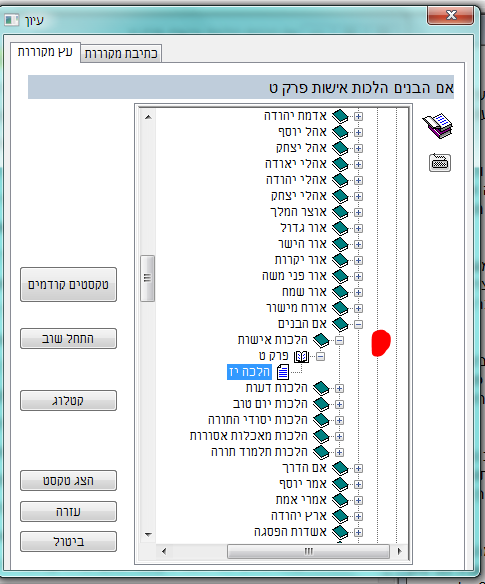485x584 pixels.
Task: Click the vertical scrollbar thumb of the tree
Action: point(148,278)
